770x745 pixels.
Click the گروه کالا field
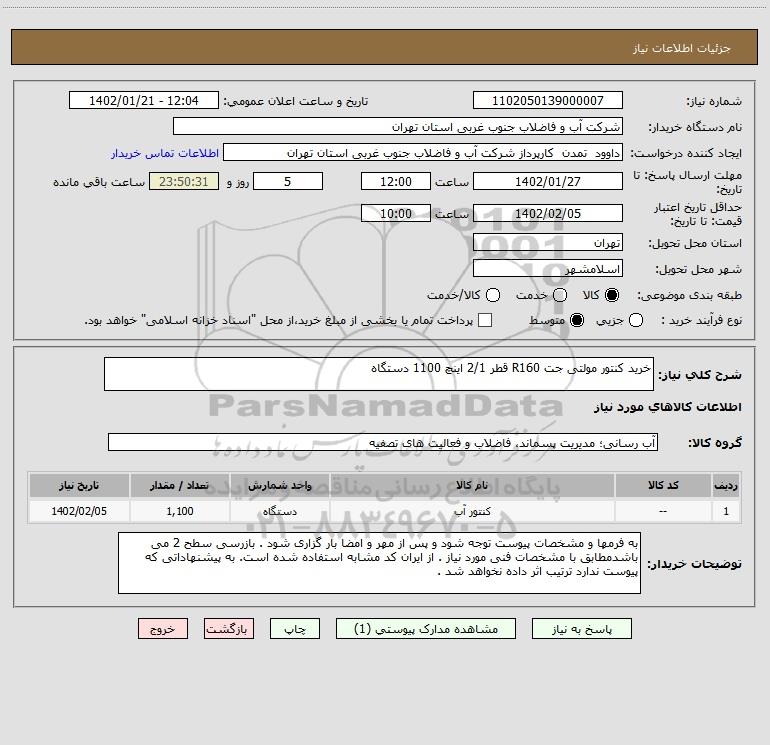383,442
